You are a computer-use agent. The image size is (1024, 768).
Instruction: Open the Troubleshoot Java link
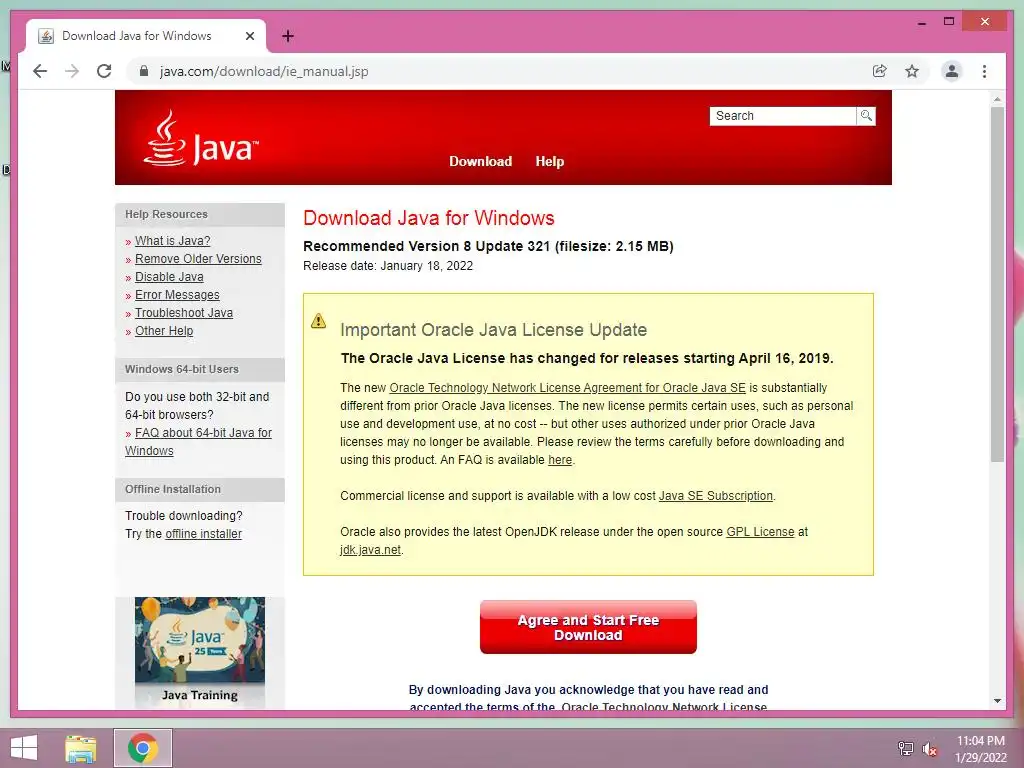(x=184, y=313)
